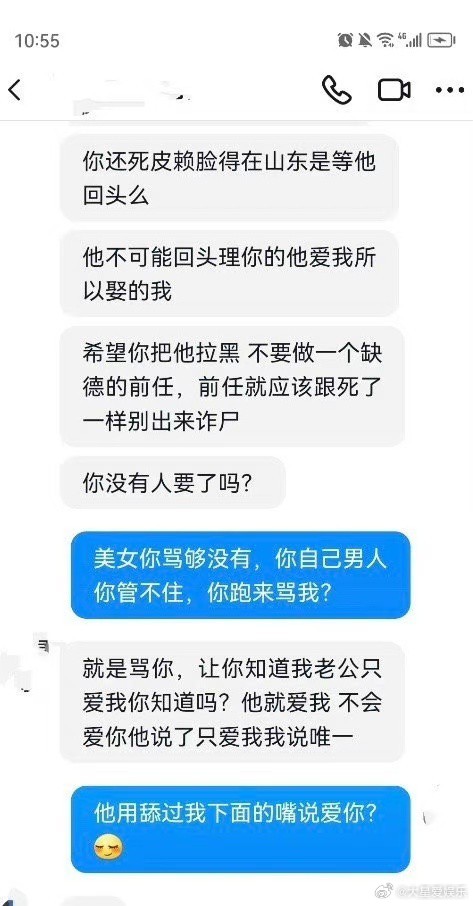The width and height of the screenshot is (473, 906).
Task: Tap the 4G signal strength indicator
Action: 410,39
